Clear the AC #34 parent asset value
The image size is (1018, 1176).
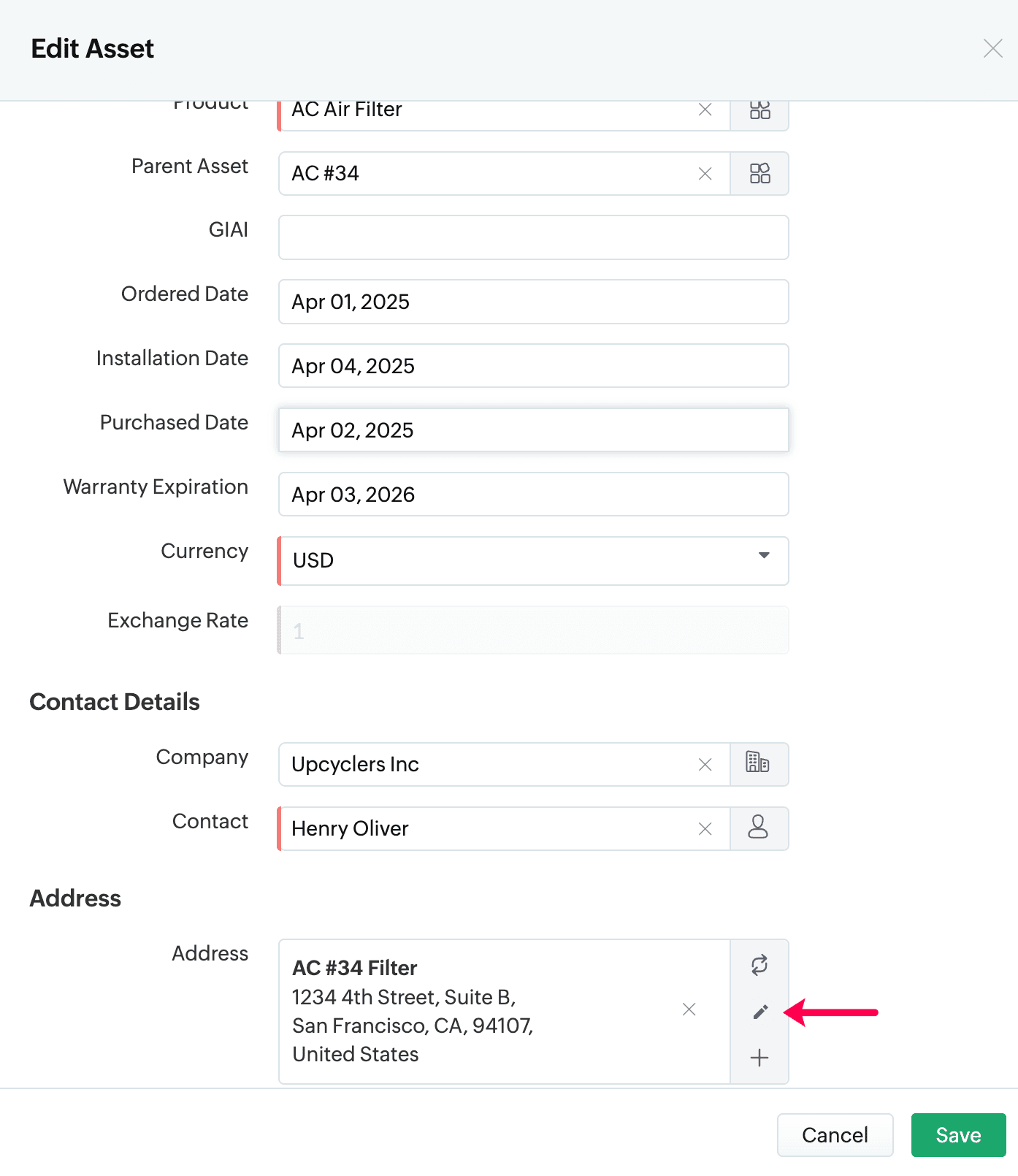(x=705, y=174)
